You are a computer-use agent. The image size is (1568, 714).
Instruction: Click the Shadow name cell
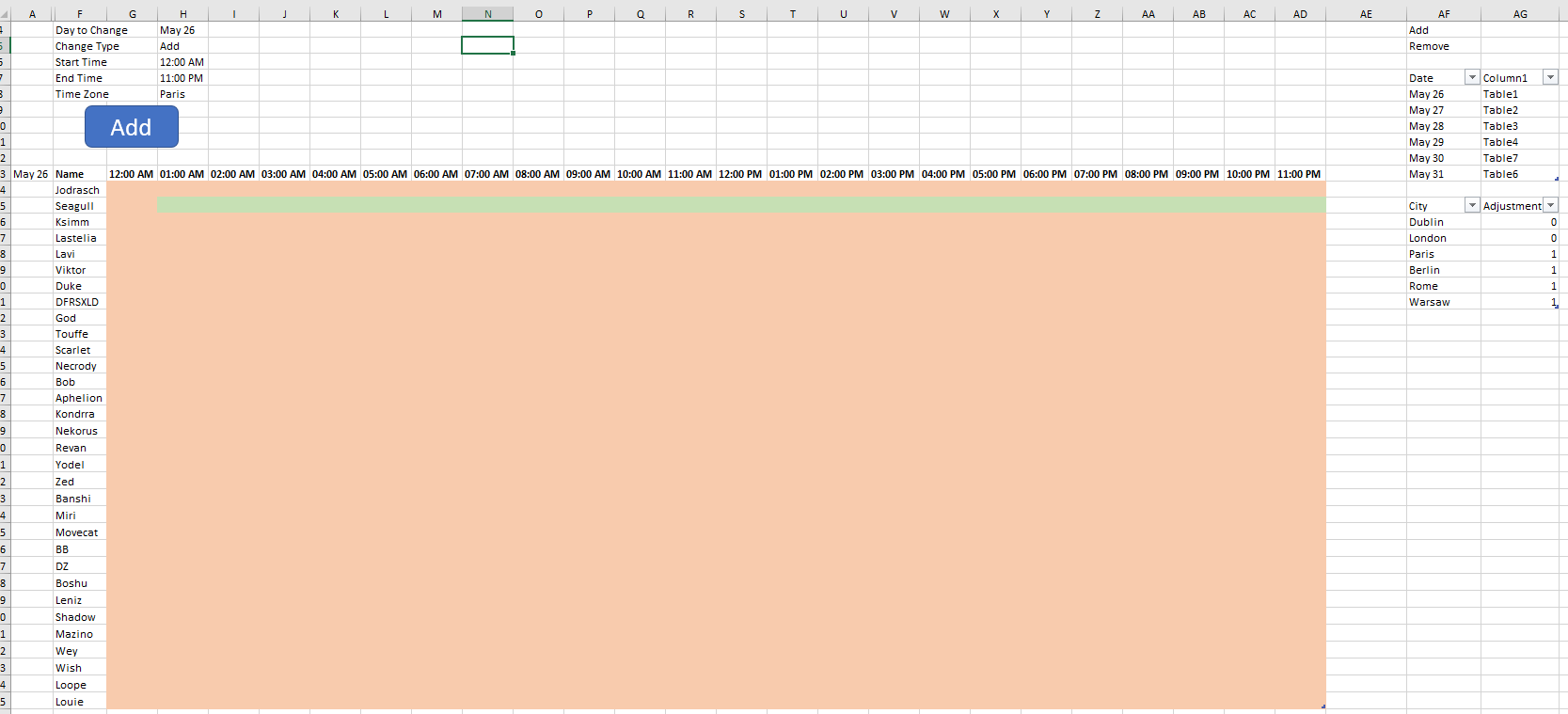tap(80, 617)
